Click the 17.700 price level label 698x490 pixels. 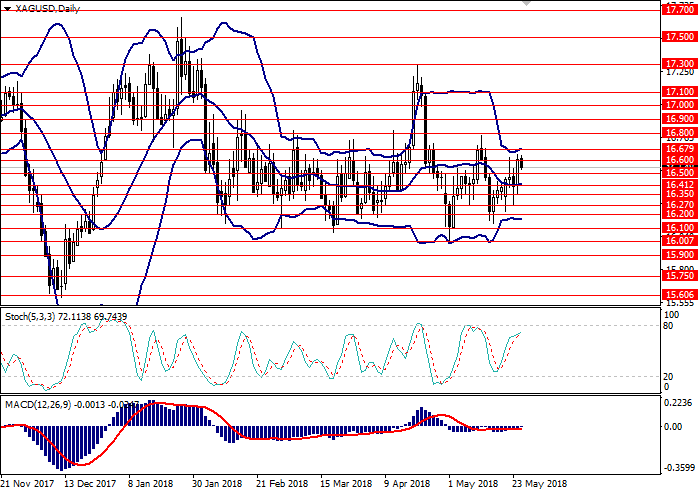(679, 10)
